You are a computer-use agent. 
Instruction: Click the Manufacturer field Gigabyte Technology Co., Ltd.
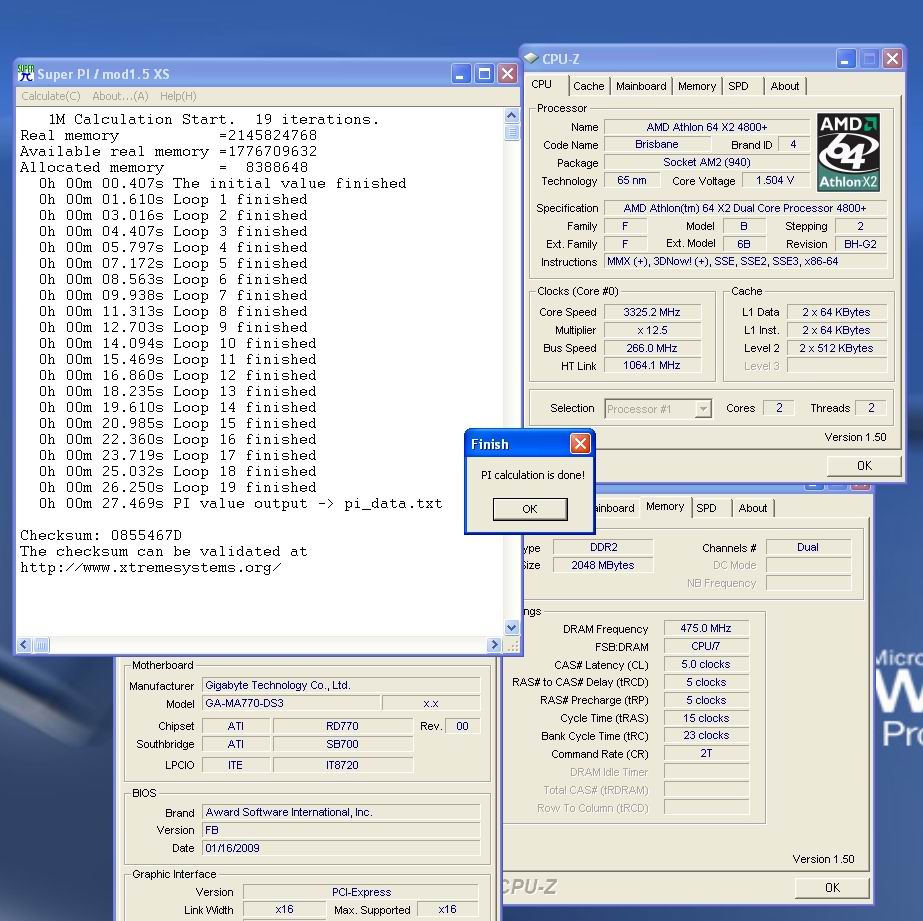(x=341, y=685)
